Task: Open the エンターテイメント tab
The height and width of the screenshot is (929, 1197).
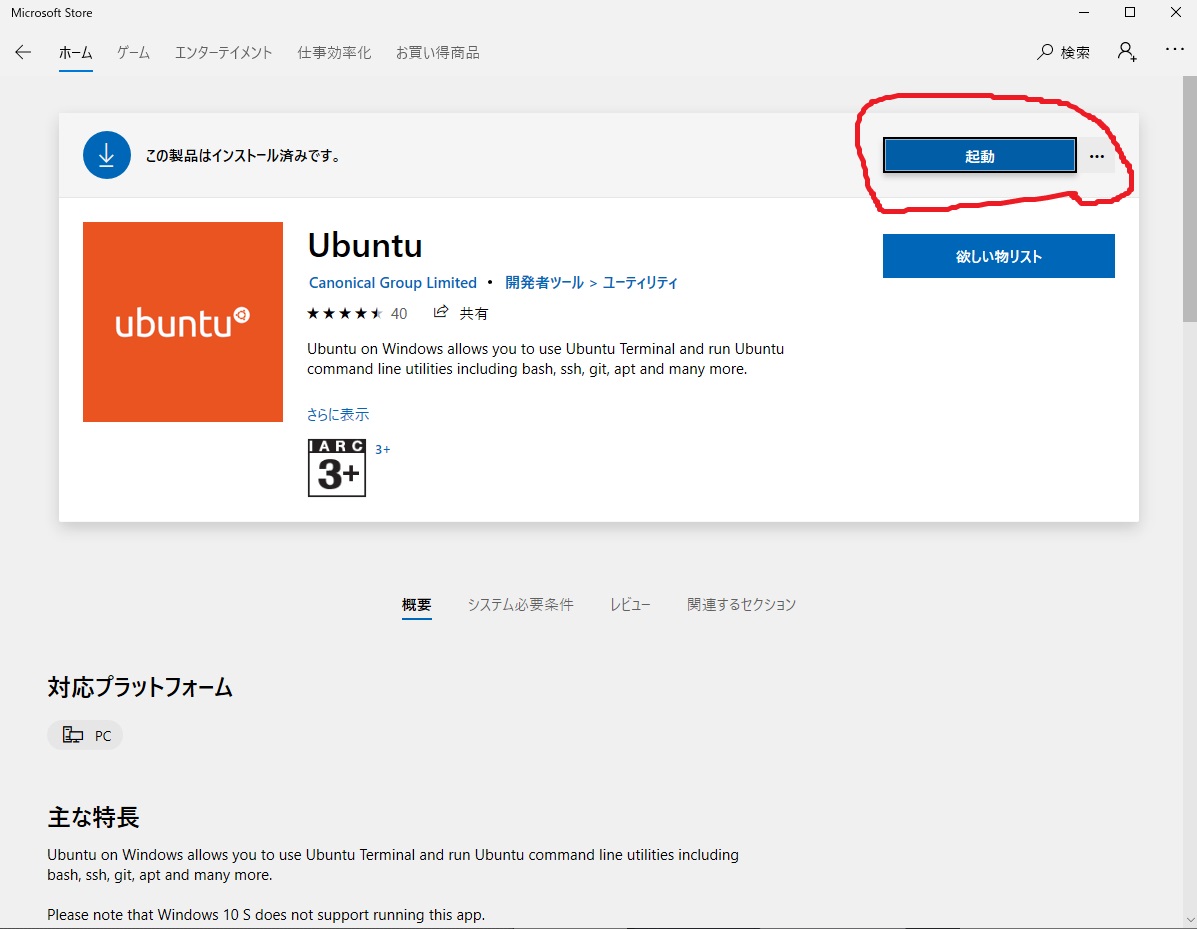Action: [x=224, y=53]
